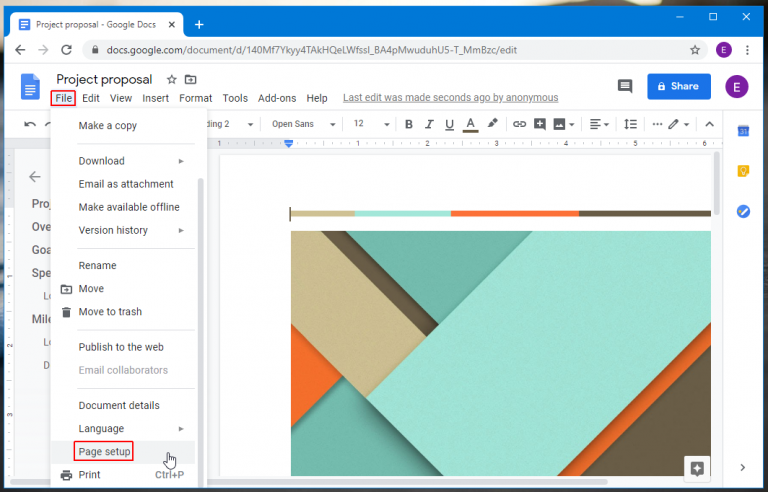Open the paragraph style dropdown arrow
The height and width of the screenshot is (492, 768).
click(x=250, y=124)
